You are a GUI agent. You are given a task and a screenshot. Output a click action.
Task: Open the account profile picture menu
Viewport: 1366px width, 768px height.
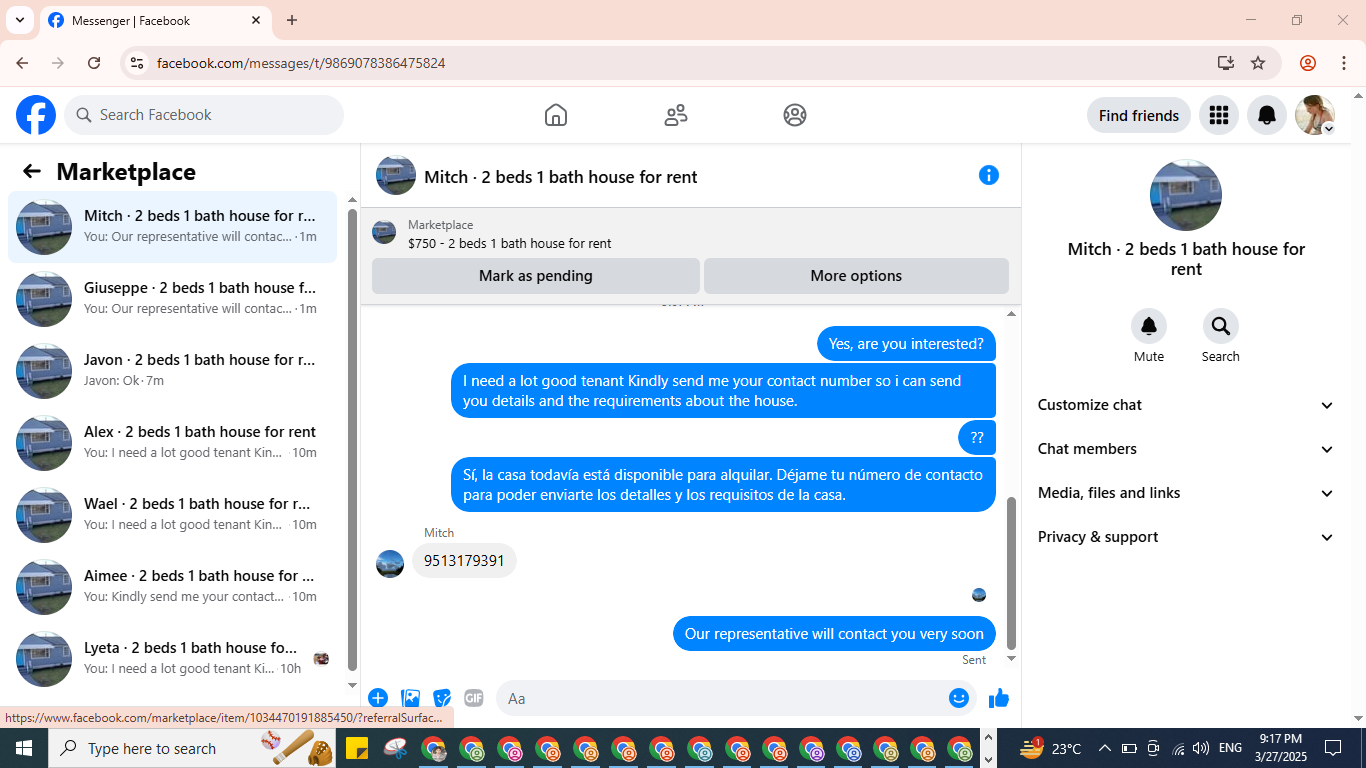click(1315, 115)
